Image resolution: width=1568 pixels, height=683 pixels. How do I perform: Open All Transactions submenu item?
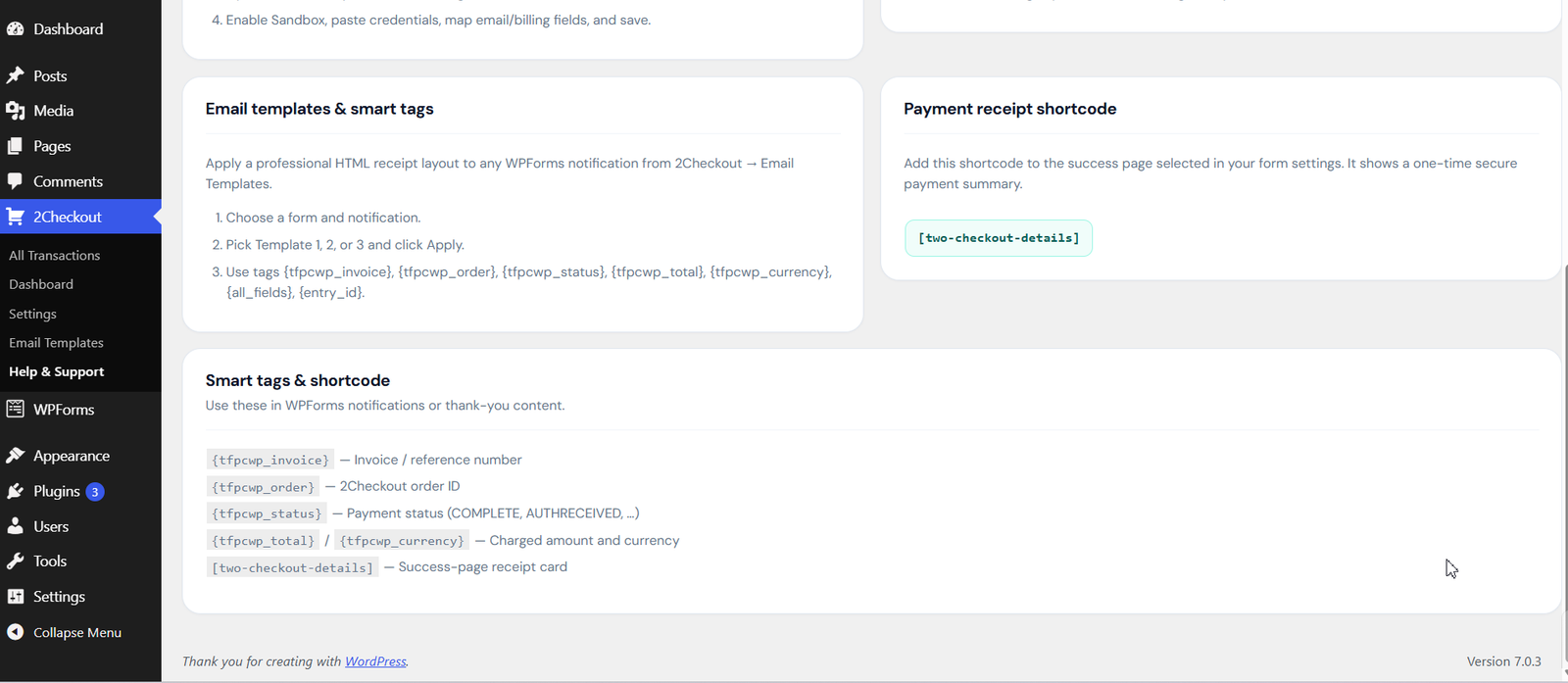click(x=55, y=256)
